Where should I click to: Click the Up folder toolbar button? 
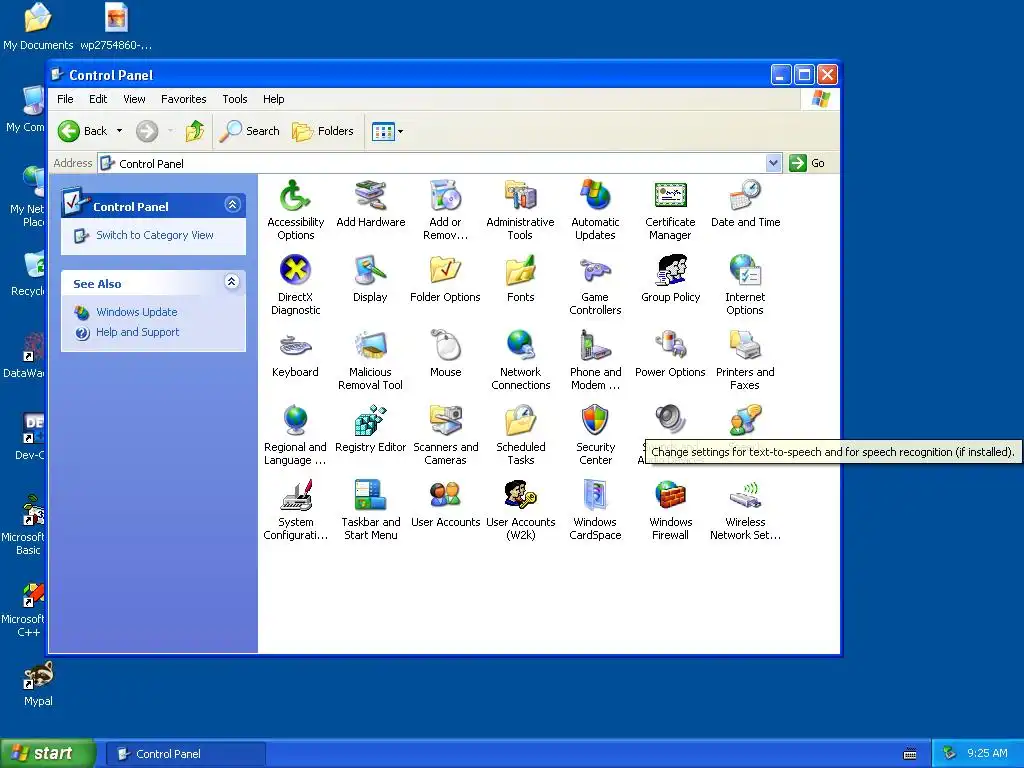pos(195,131)
